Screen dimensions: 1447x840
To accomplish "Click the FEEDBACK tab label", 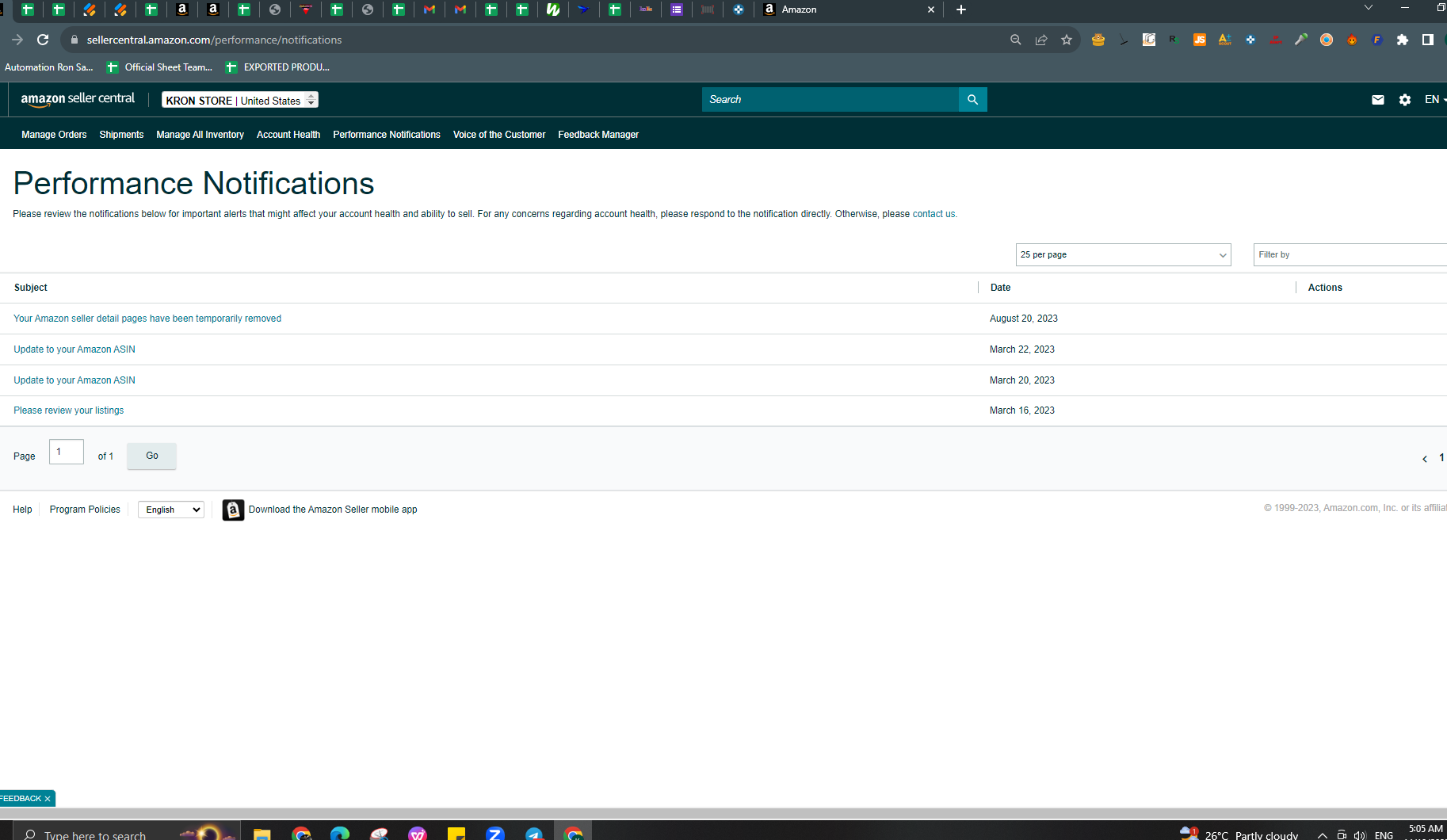I will pyautogui.click(x=21, y=799).
